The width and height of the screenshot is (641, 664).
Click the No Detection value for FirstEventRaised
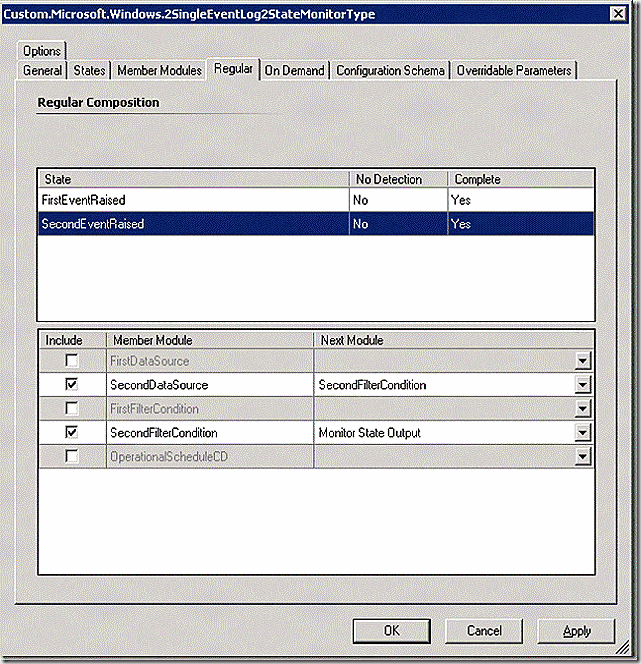pos(360,200)
